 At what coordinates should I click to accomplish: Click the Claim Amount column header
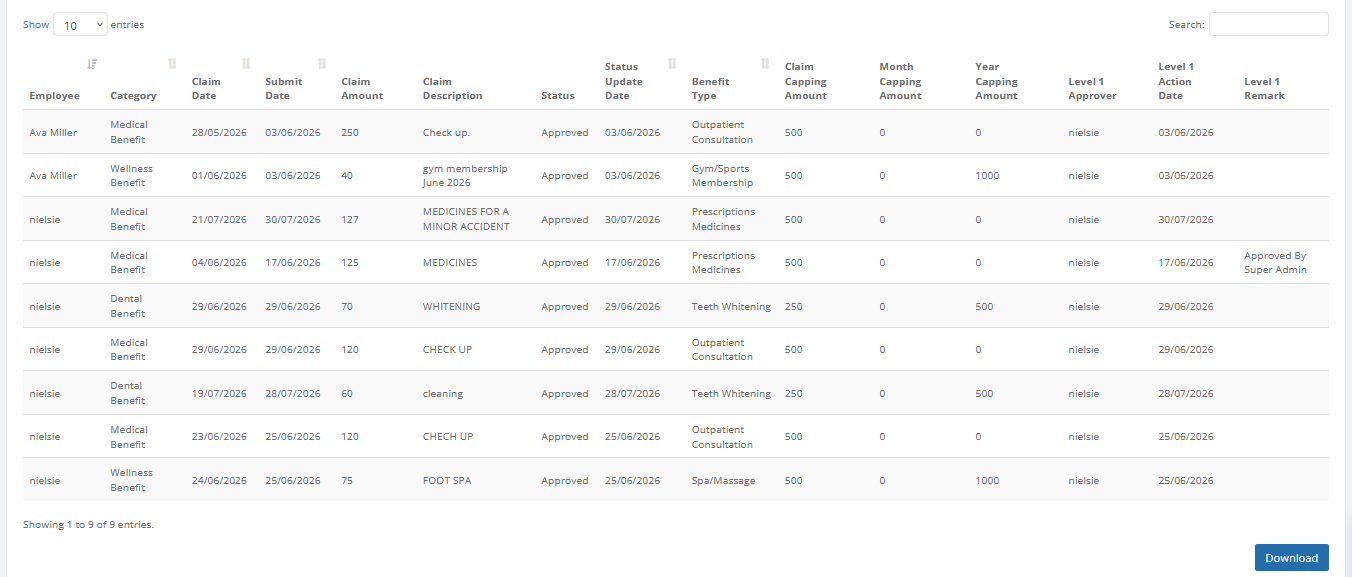362,89
